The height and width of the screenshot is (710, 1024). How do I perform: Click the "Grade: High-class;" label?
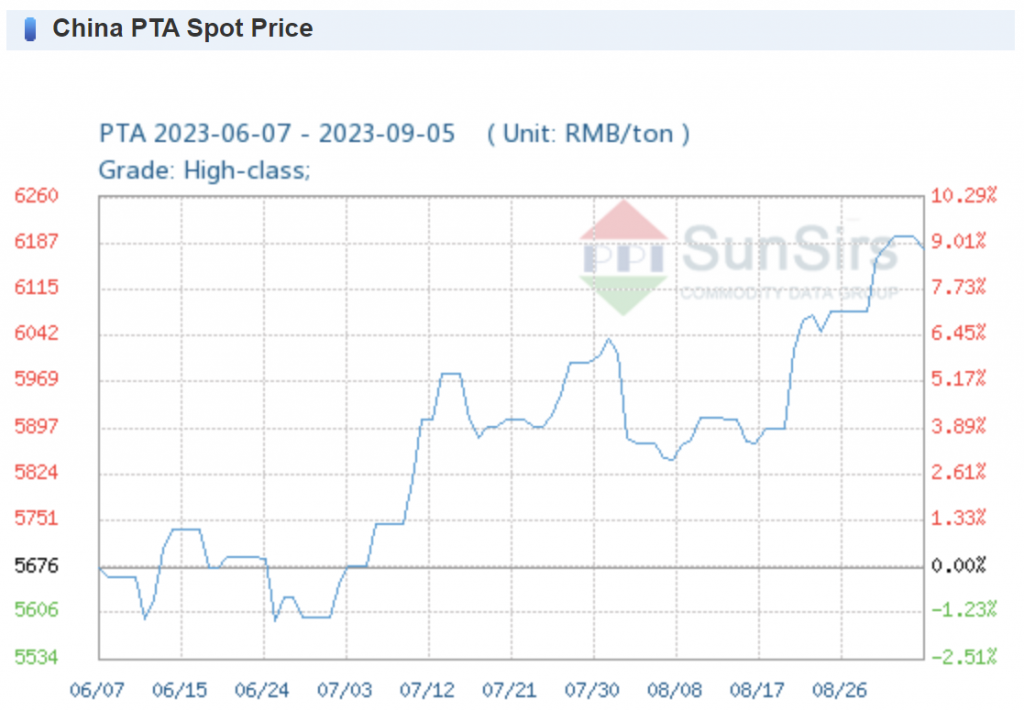pyautogui.click(x=205, y=170)
